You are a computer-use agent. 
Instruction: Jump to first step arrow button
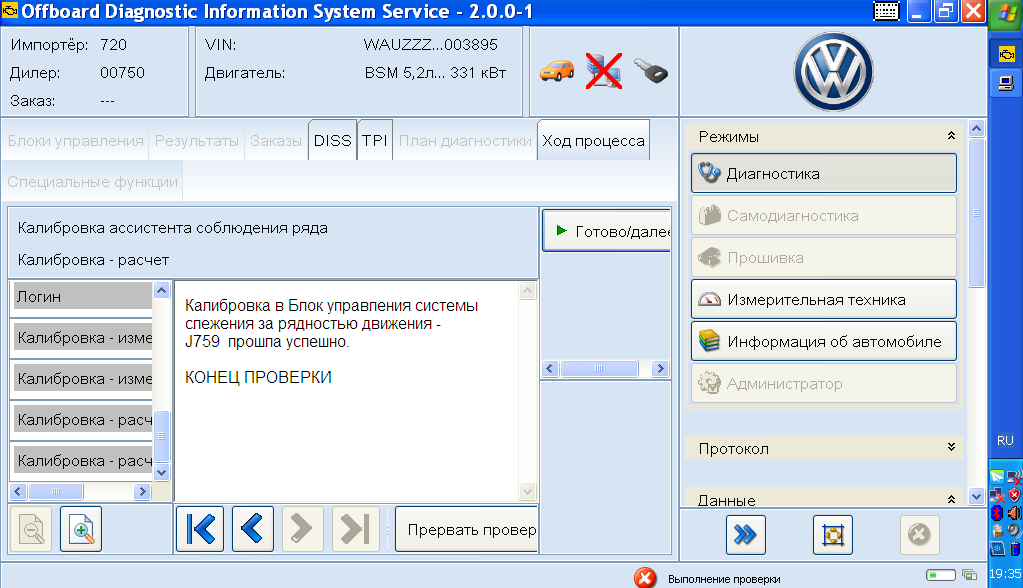click(200, 530)
